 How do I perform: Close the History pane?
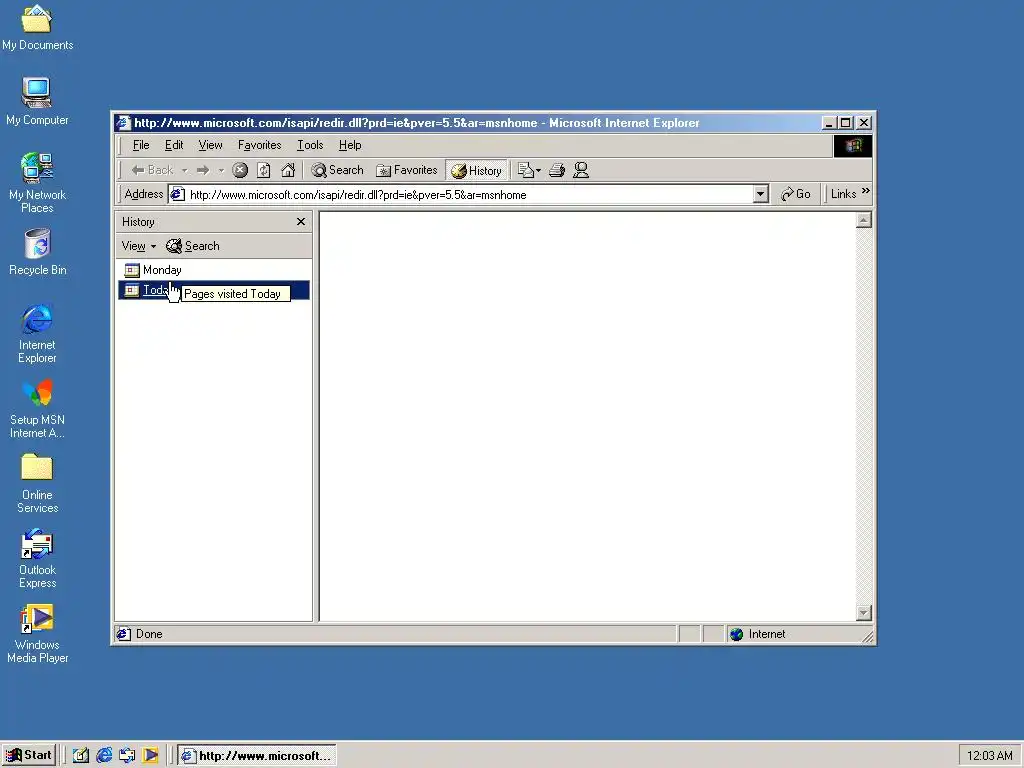pos(300,222)
